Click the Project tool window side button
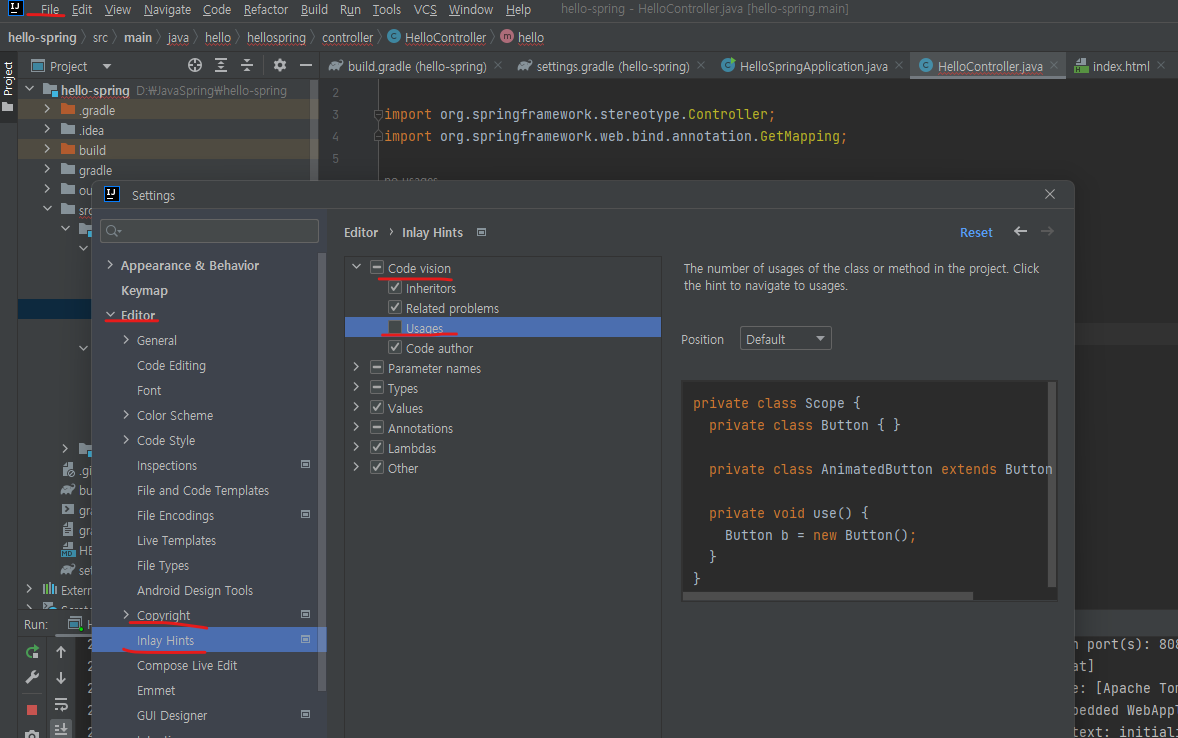 pos(8,87)
